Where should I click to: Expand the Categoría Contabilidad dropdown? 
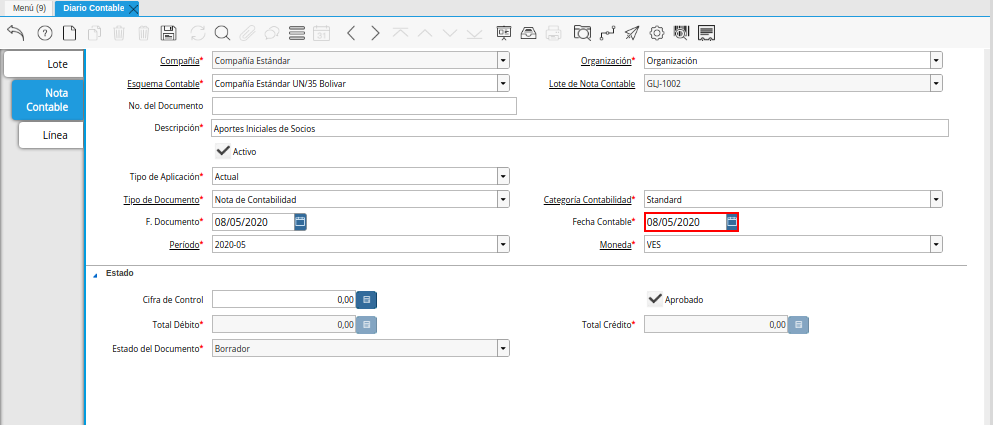(936, 200)
